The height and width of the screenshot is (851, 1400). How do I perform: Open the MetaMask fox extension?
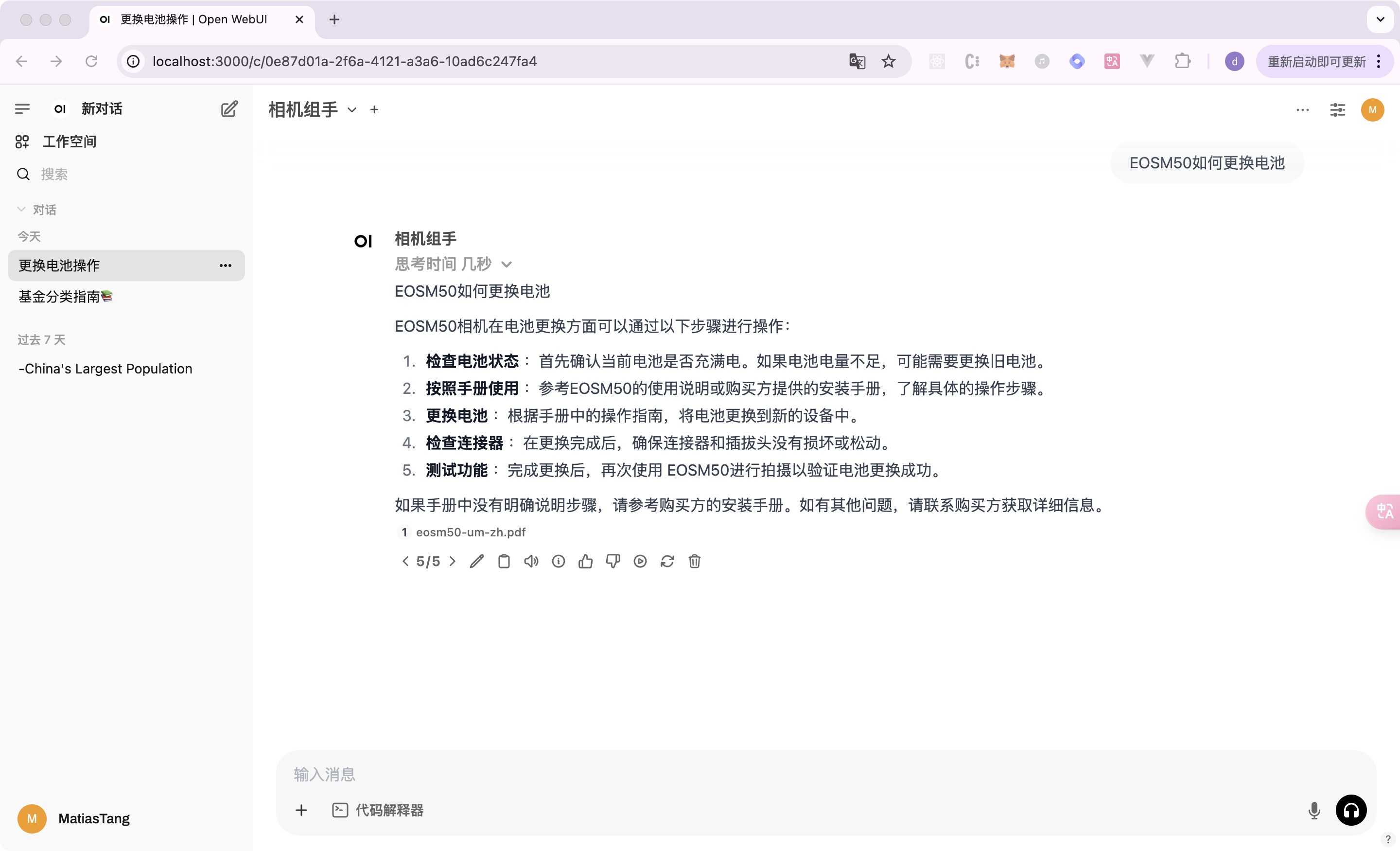(x=1007, y=61)
